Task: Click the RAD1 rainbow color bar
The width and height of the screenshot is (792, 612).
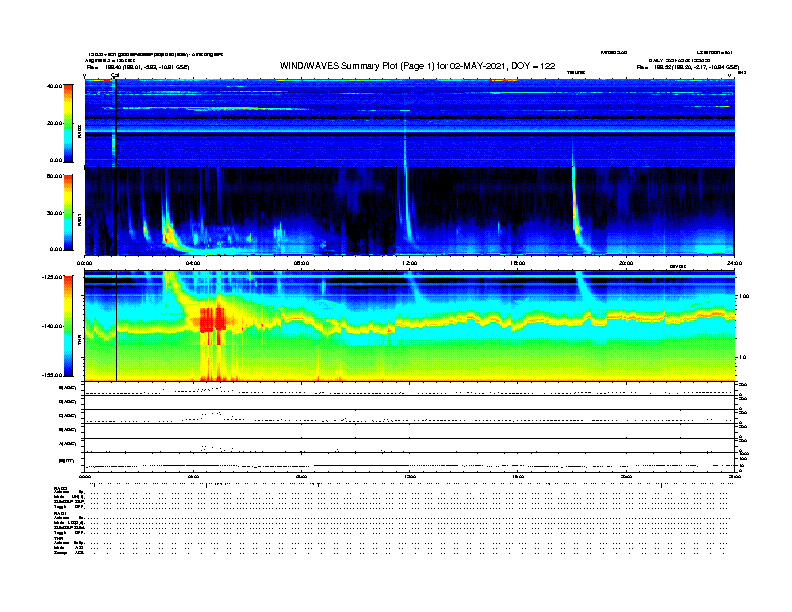Action: point(68,213)
